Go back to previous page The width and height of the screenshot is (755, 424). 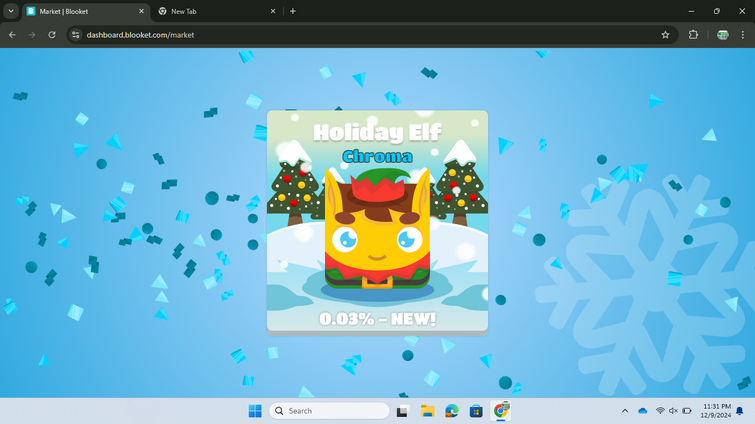click(13, 35)
